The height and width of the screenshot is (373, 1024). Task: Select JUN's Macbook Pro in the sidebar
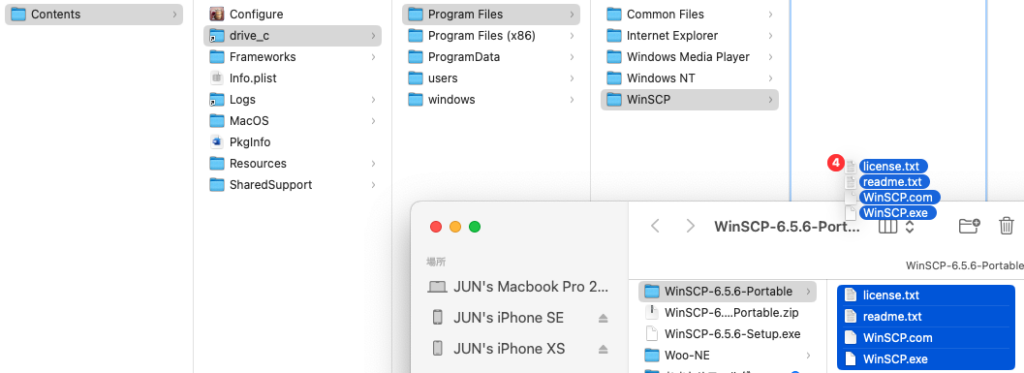pyautogui.click(x=518, y=287)
